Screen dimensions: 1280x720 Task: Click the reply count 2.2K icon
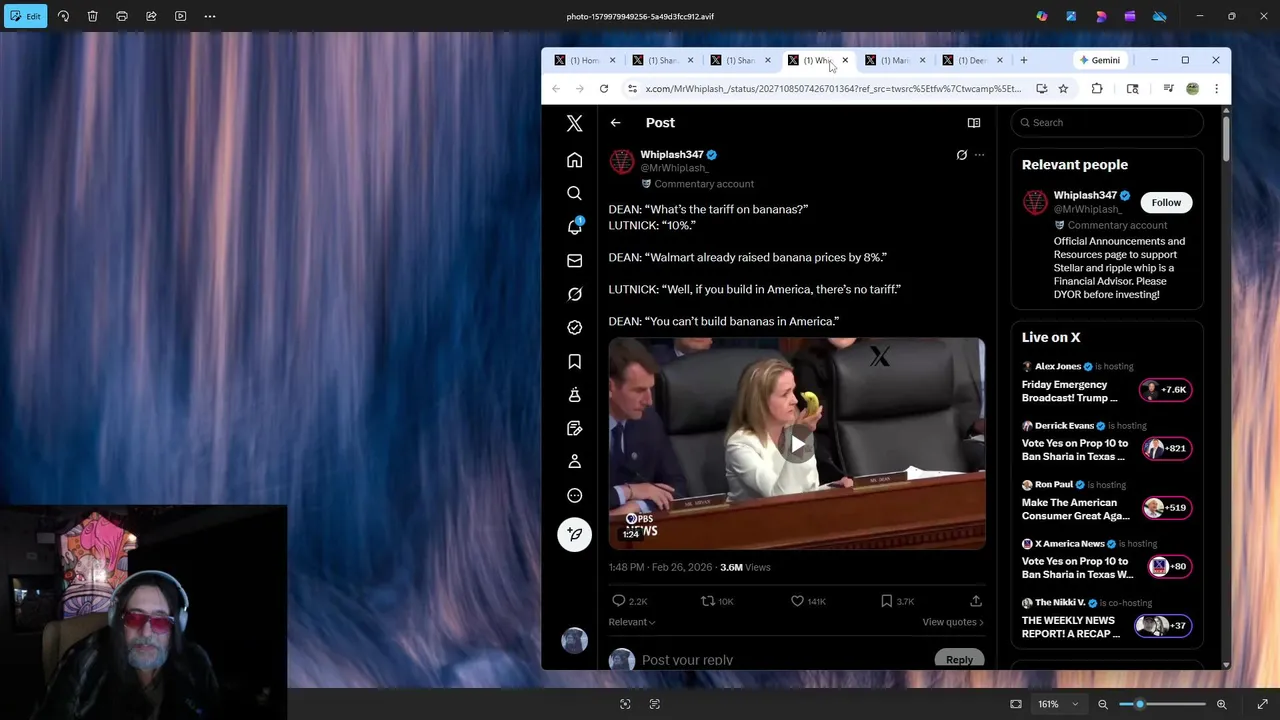[629, 601]
